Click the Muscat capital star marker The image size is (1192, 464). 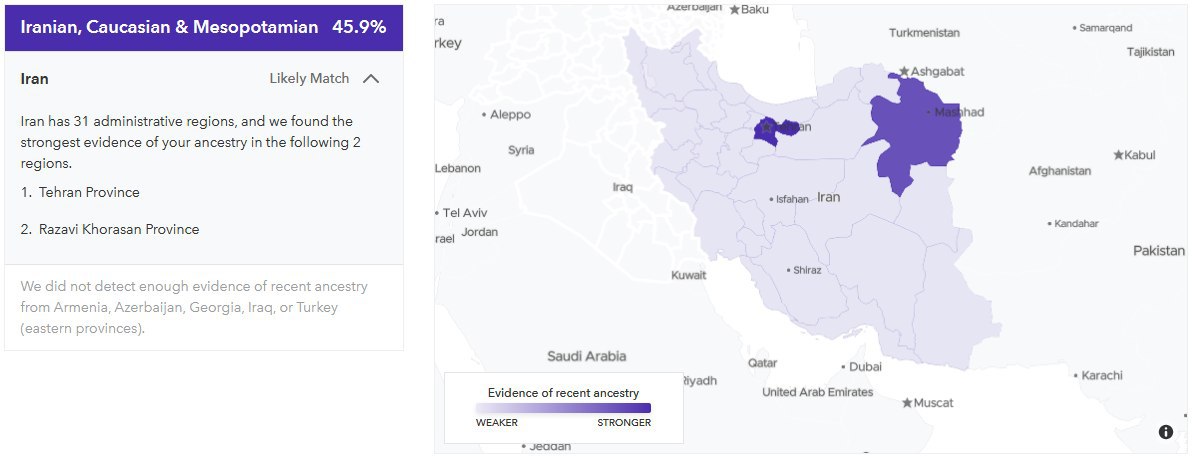[x=907, y=402]
